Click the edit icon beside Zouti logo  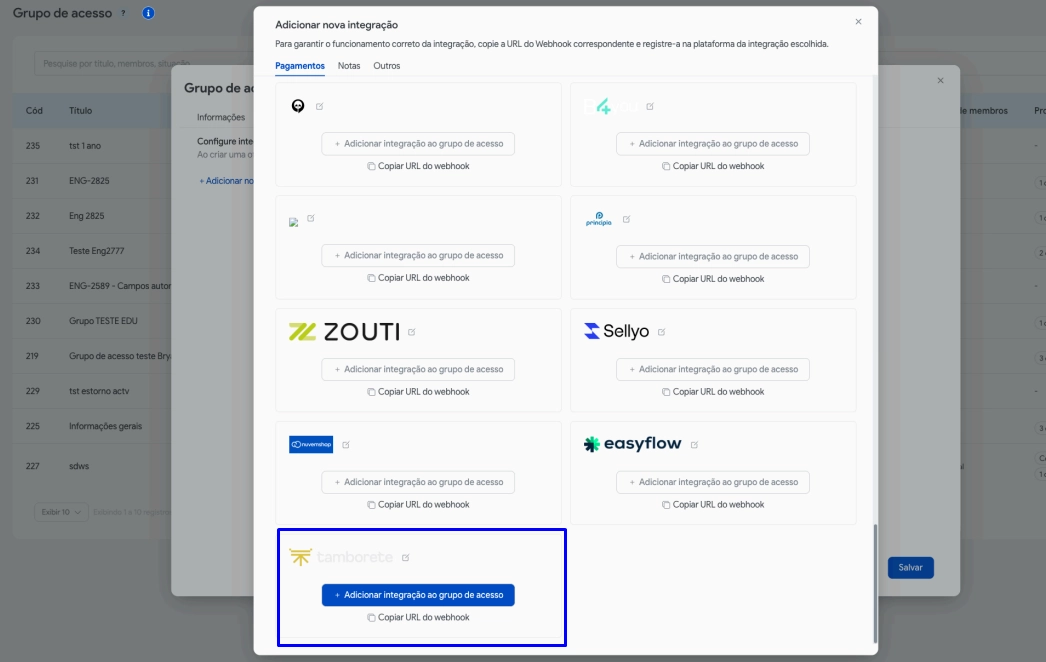[x=412, y=332]
